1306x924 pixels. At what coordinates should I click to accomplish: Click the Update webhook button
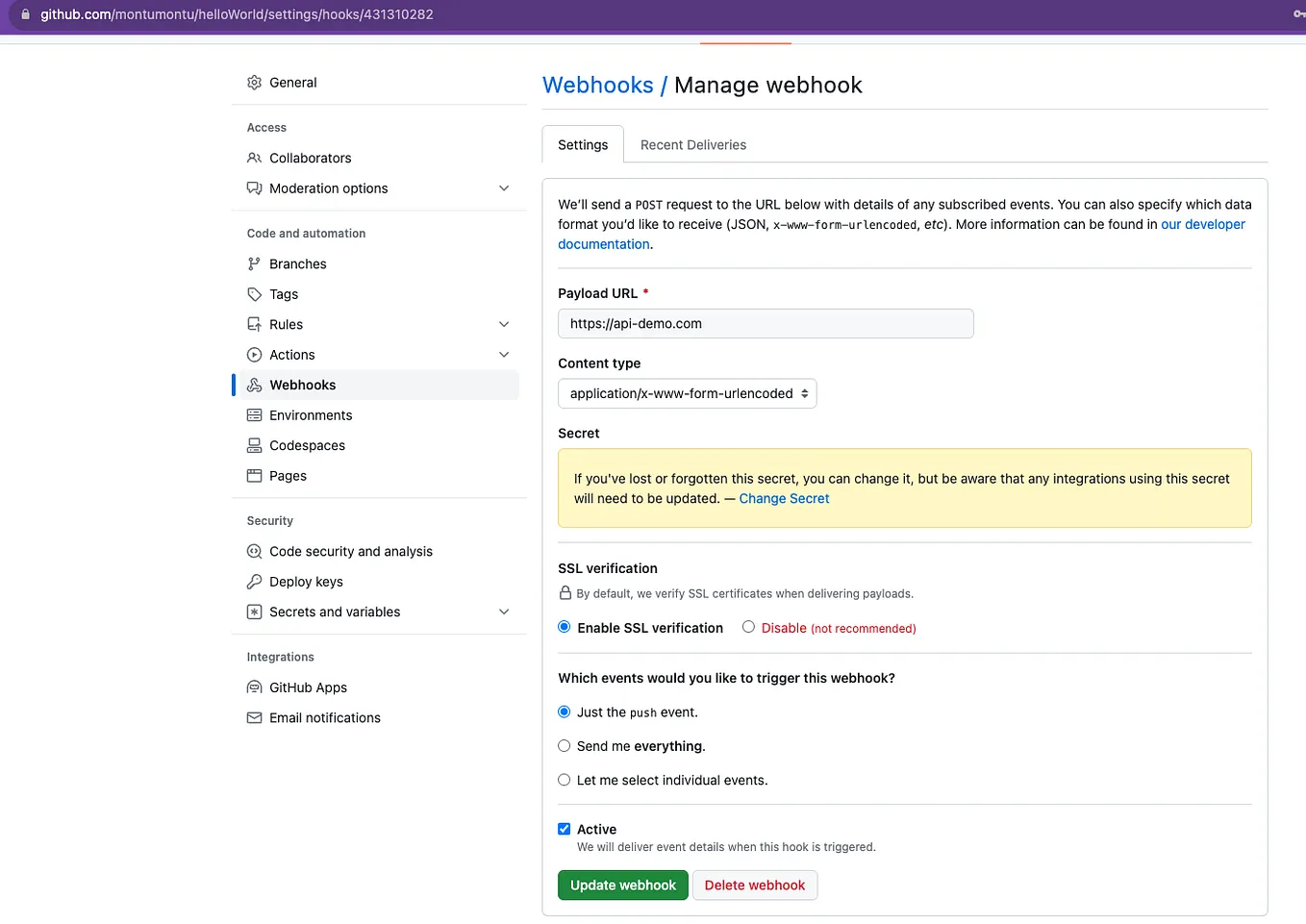click(622, 885)
